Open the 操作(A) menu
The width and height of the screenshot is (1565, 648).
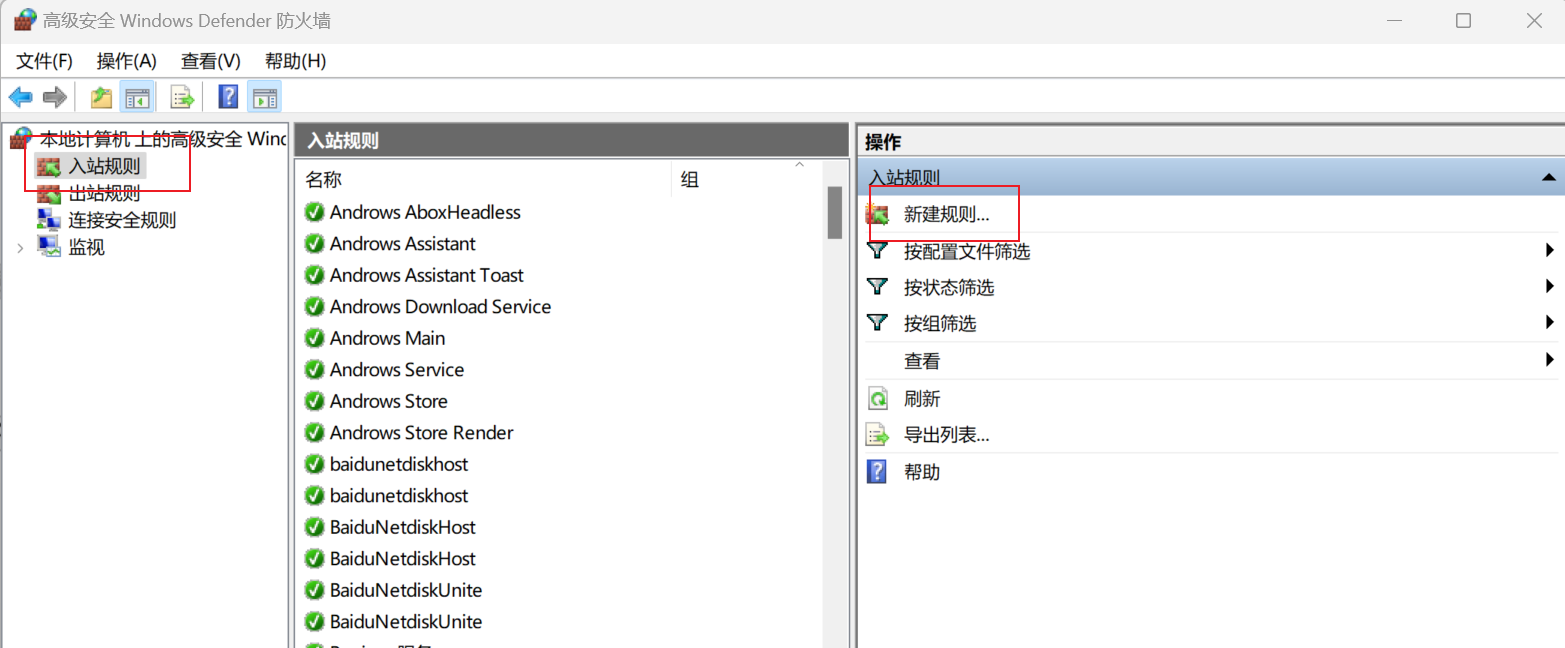(127, 61)
